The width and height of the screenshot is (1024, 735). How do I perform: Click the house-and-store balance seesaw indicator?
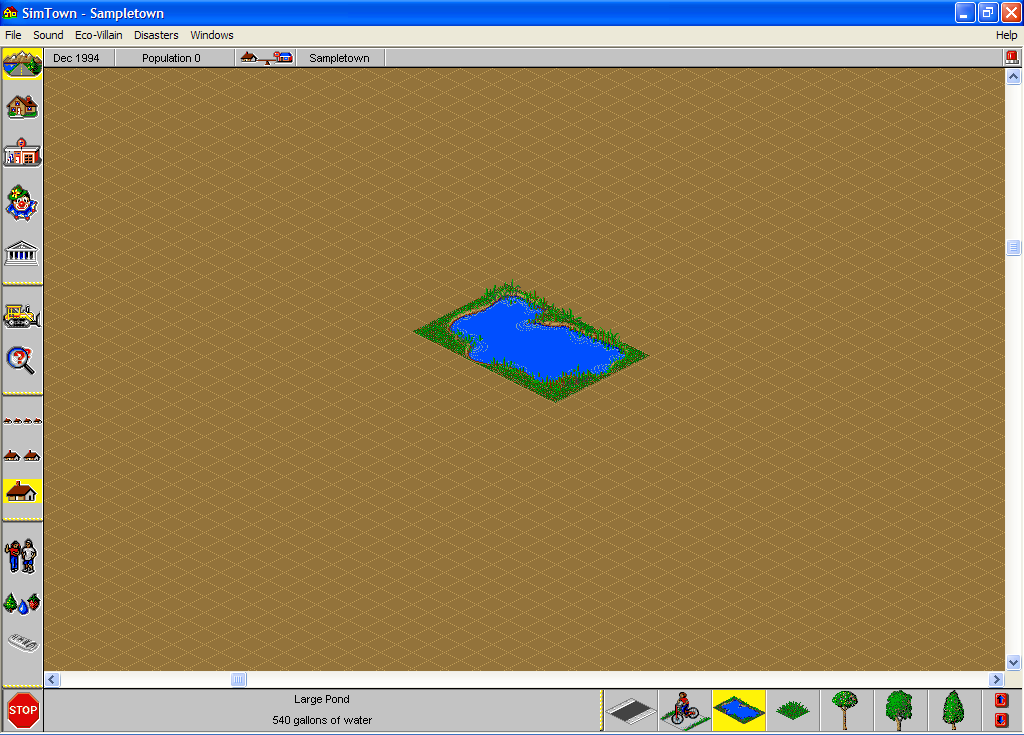(x=267, y=58)
